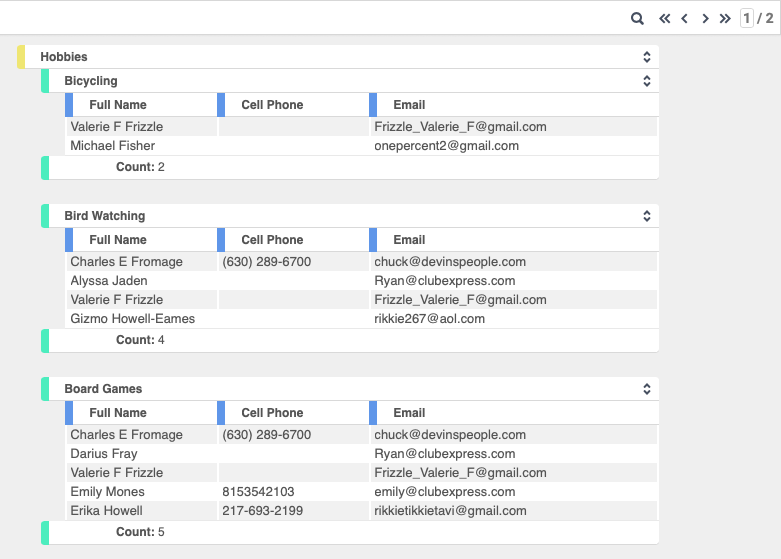Select the Bird Watching section title
The width and height of the screenshot is (781, 559).
(x=105, y=216)
